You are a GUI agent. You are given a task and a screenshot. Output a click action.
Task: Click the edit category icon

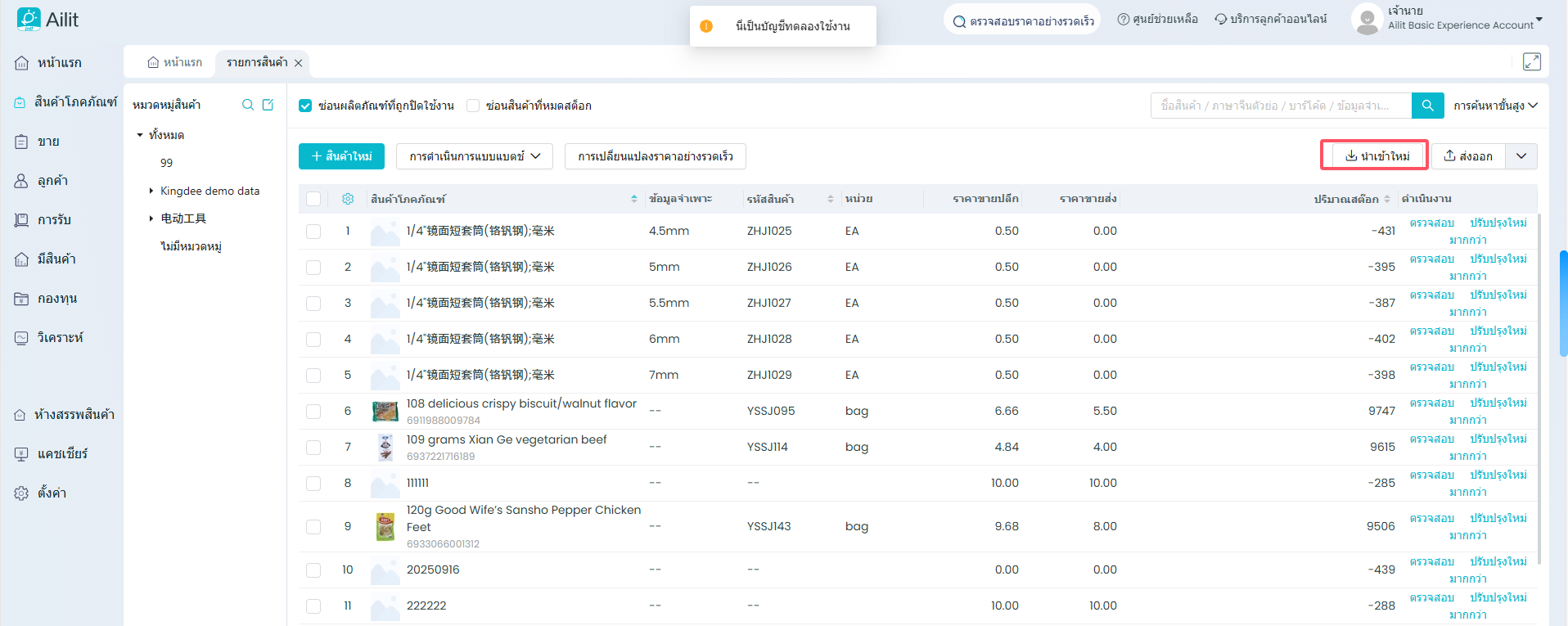[x=268, y=105]
